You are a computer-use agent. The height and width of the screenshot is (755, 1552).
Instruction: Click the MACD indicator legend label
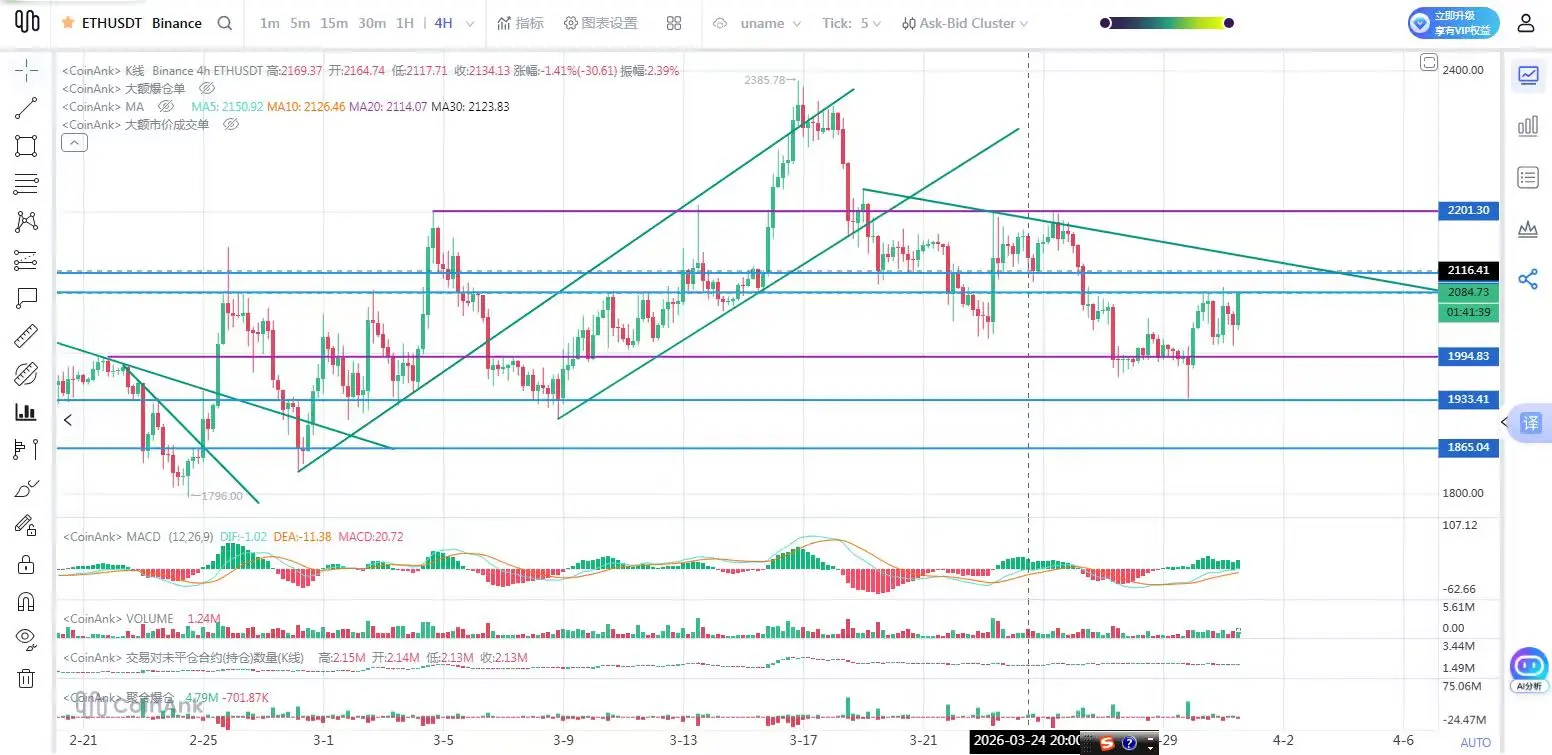coord(144,537)
